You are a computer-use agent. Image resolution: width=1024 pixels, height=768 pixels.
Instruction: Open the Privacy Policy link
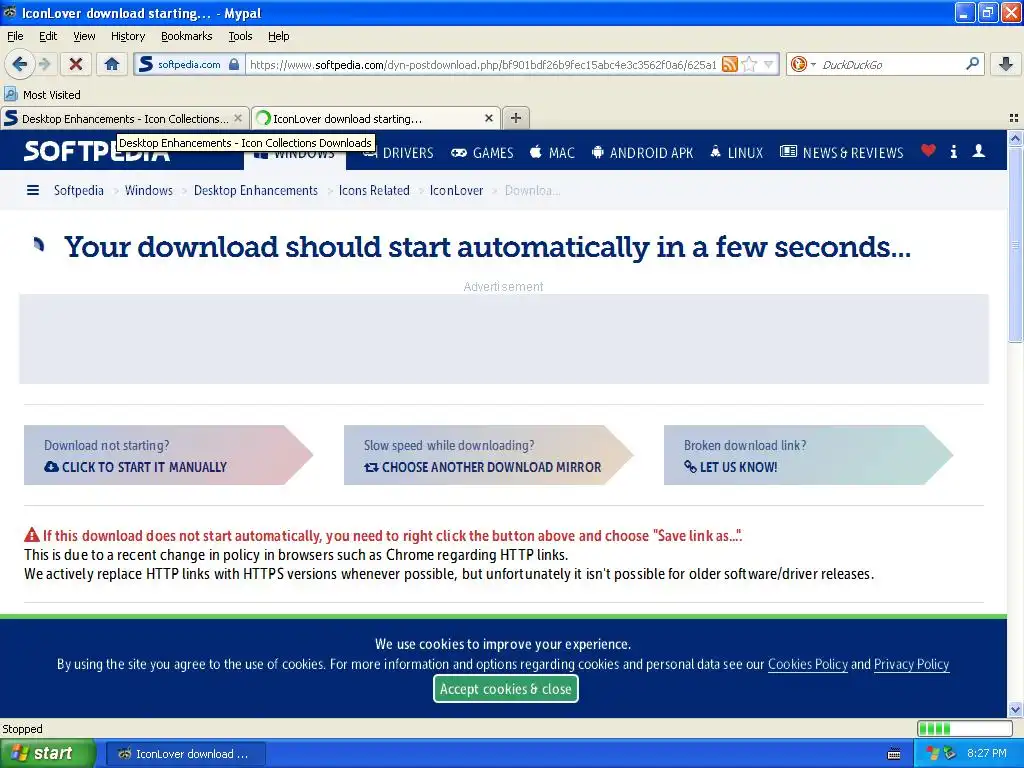[x=911, y=664]
